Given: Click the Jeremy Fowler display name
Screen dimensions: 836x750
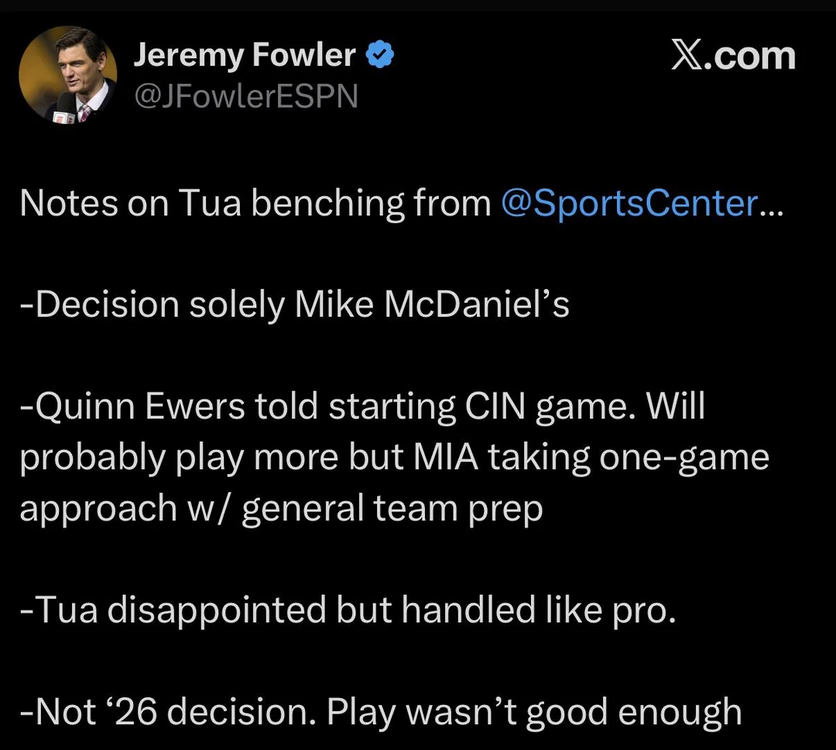Looking at the screenshot, I should 244,56.
